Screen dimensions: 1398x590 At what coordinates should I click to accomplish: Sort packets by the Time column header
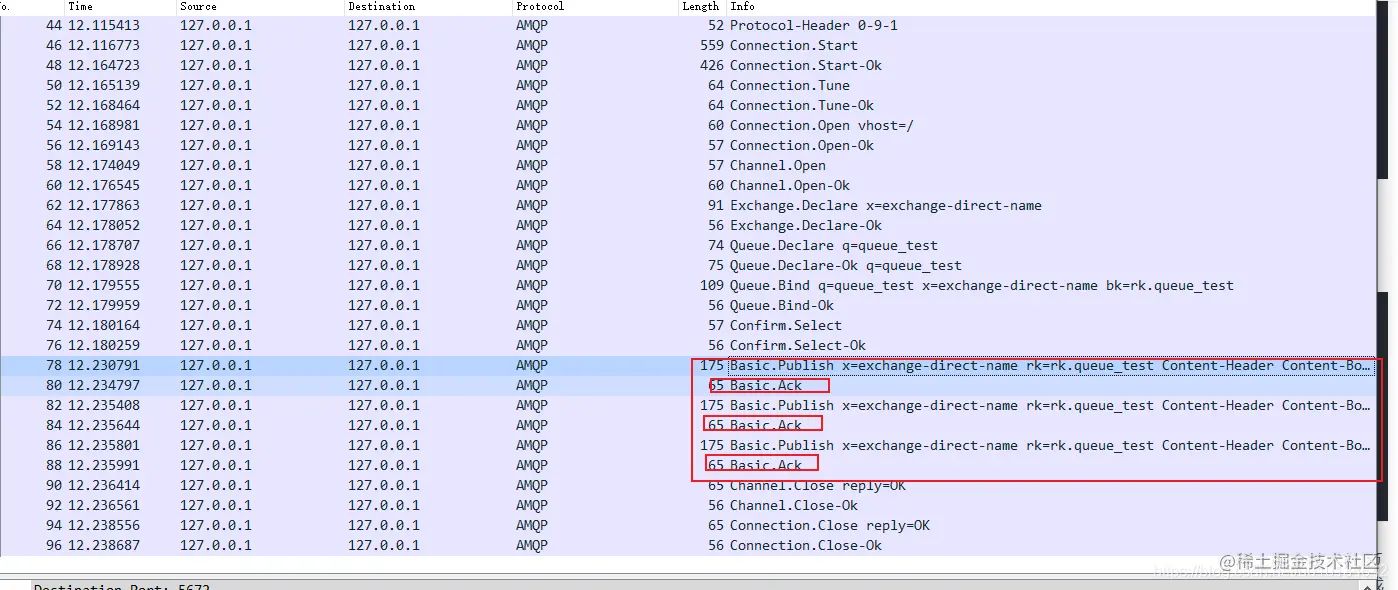pyautogui.click(x=80, y=6)
